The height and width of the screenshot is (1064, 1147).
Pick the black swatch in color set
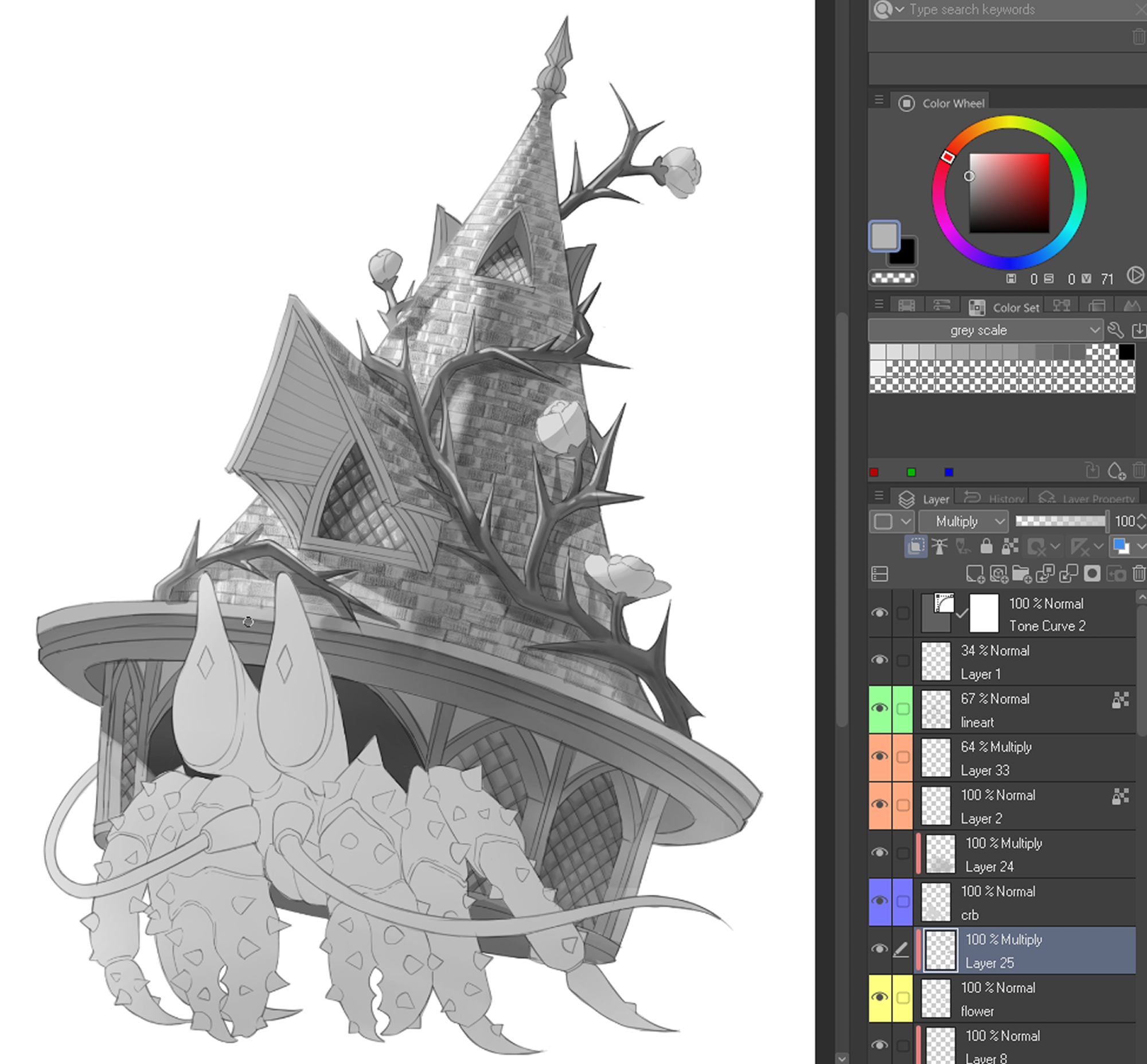click(x=1126, y=352)
